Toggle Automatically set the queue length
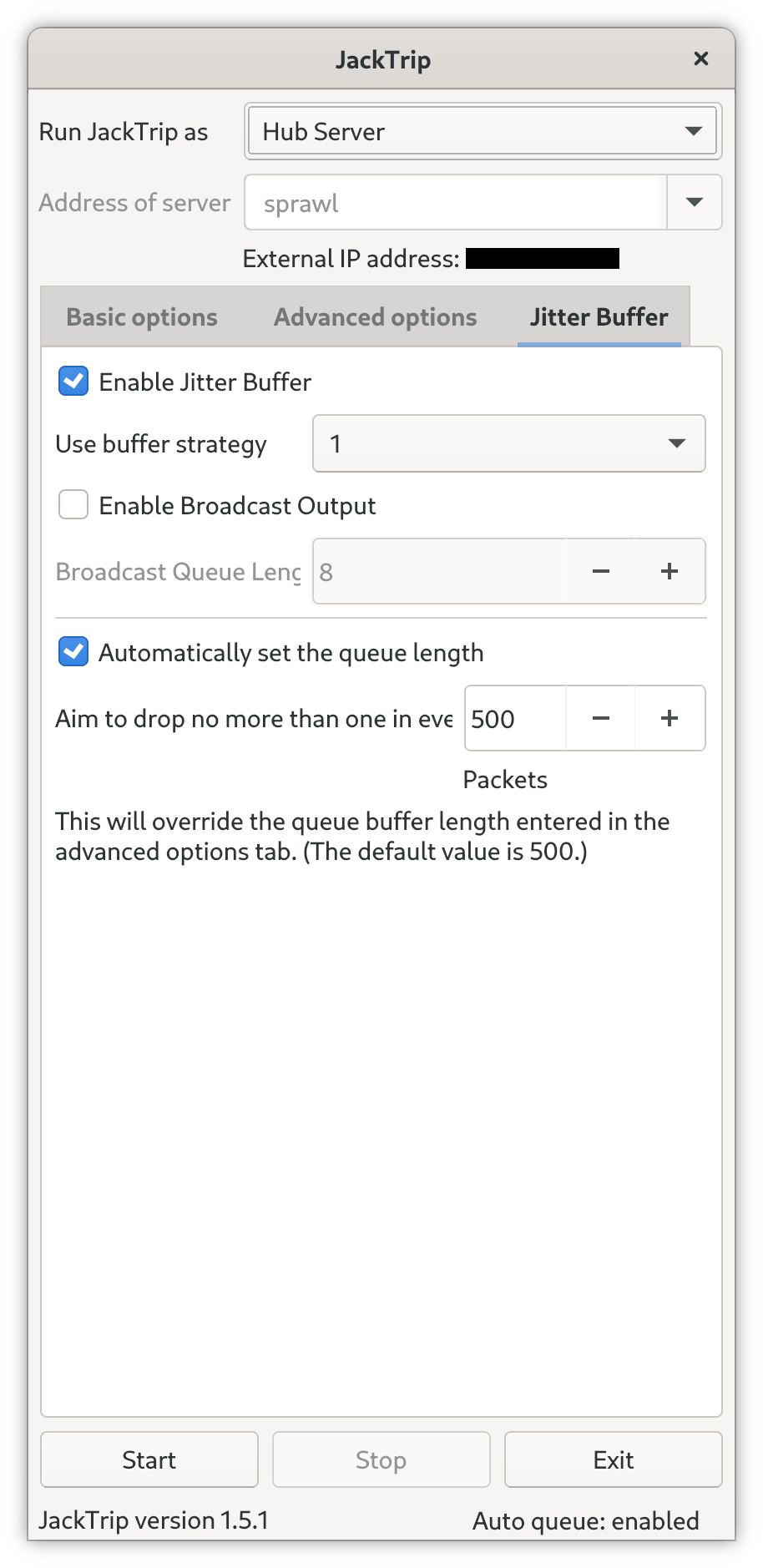The image size is (763, 1568). coord(73,652)
